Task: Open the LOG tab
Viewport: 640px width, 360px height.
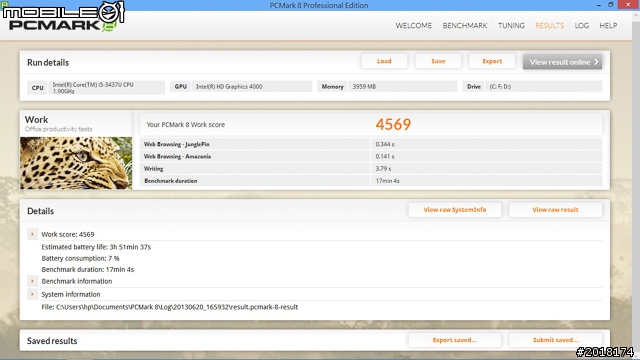Action: pos(582,25)
